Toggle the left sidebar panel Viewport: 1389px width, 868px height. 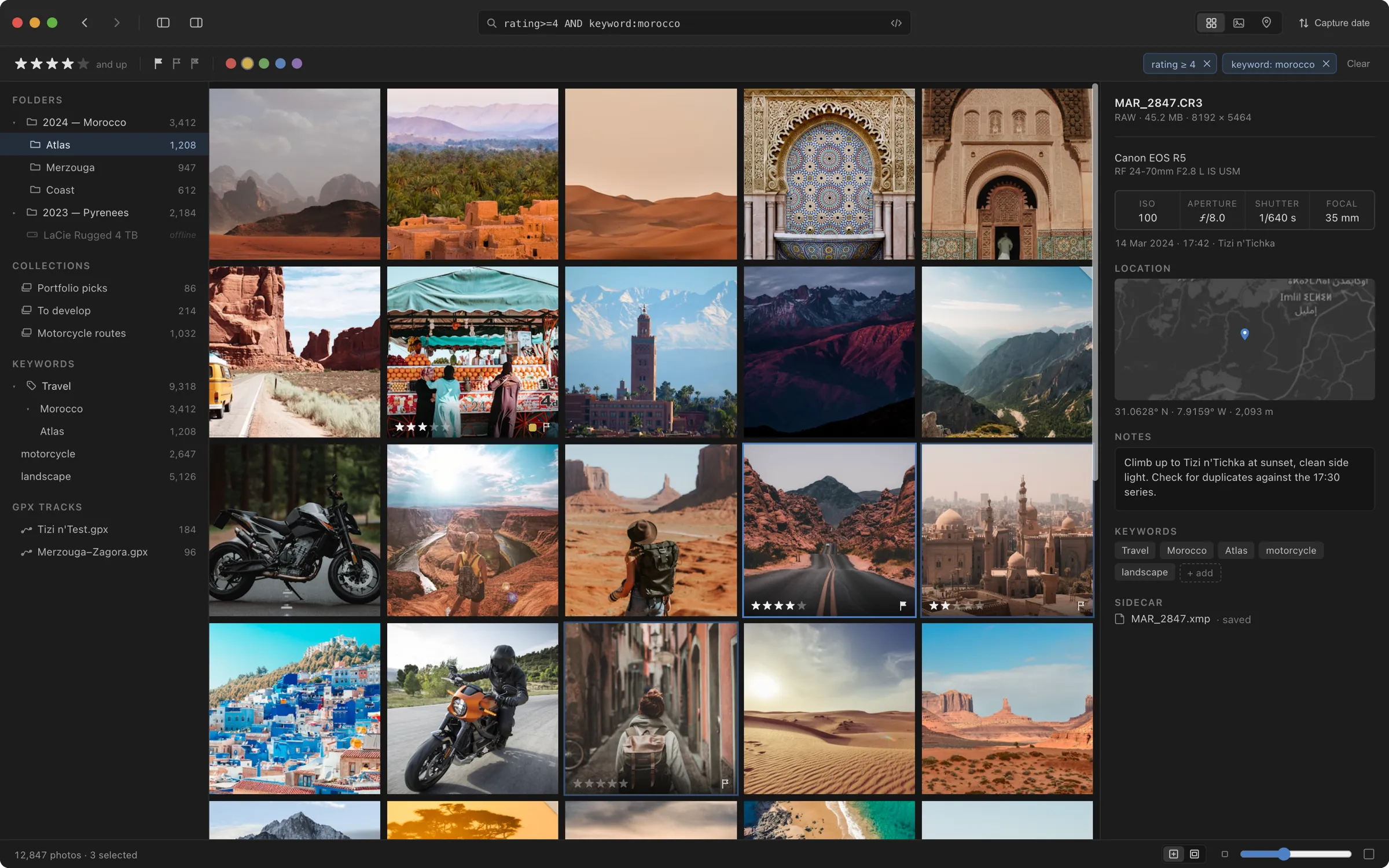click(x=163, y=23)
